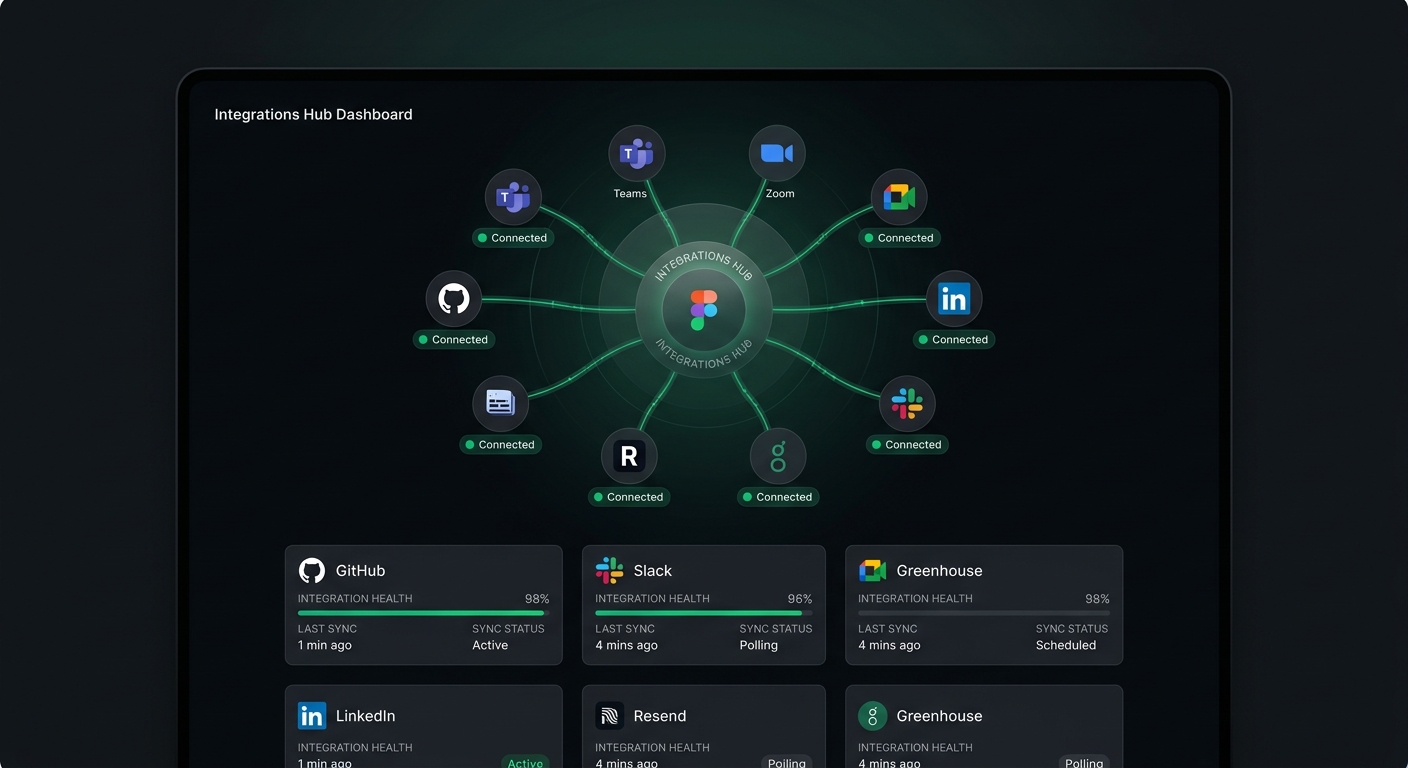Click the "Active" sync status on the GitHub card
1408x768 pixels.
[x=490, y=646]
